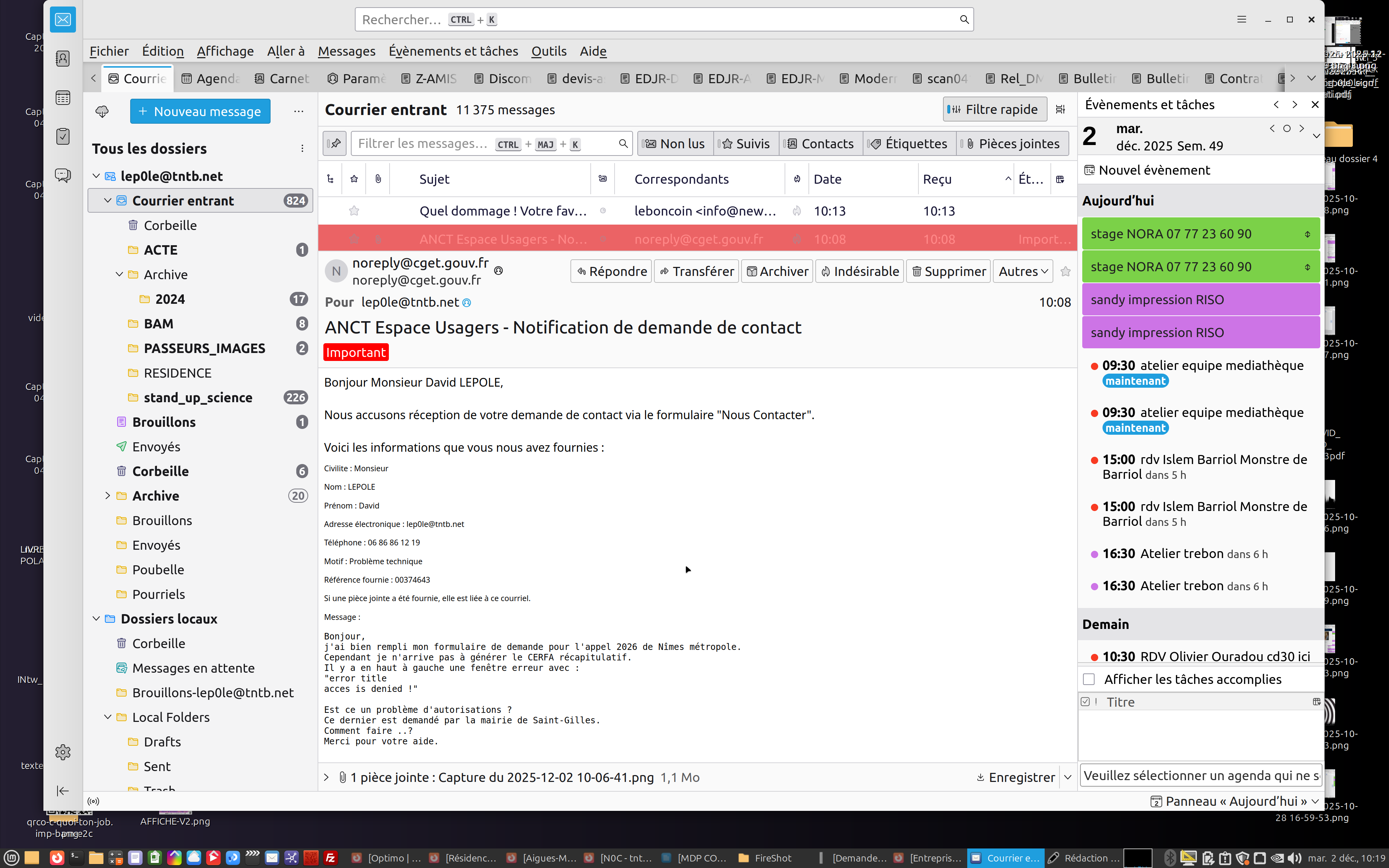Collapse the Archive folder containing 2024
This screenshot has width=1389, height=868.
(x=119, y=275)
